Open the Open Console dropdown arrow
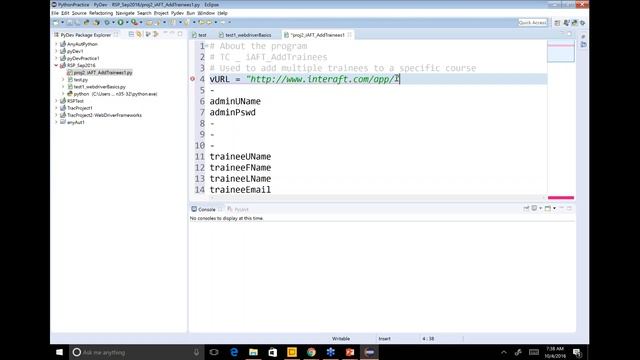The image size is (640, 360). point(554,209)
